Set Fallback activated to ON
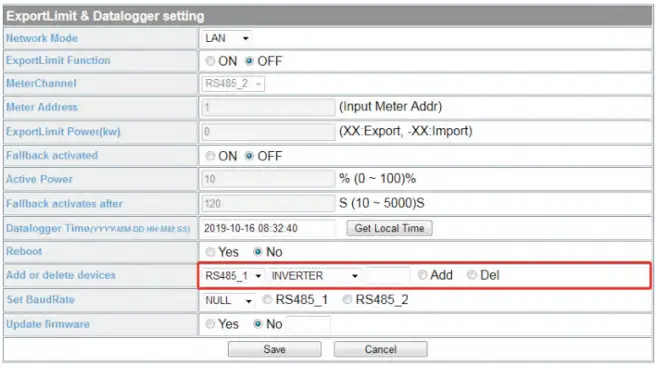 point(210,156)
